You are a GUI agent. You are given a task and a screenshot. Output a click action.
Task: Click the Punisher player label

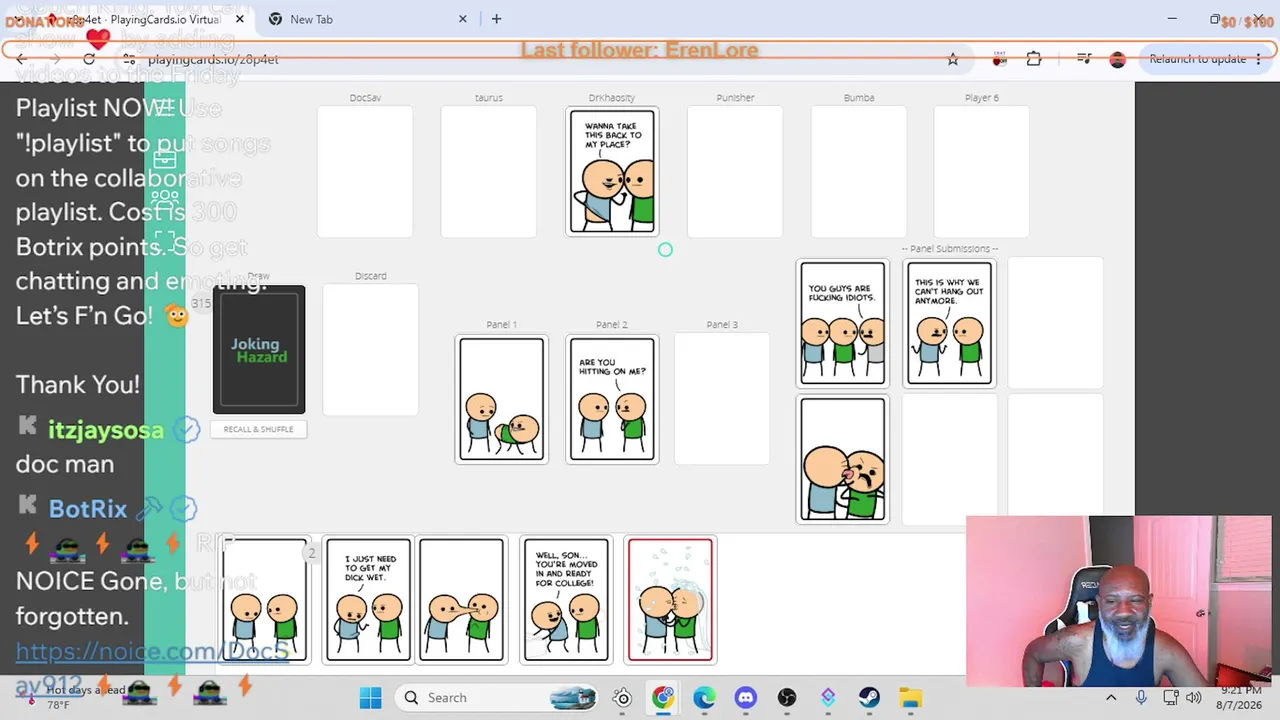[735, 98]
